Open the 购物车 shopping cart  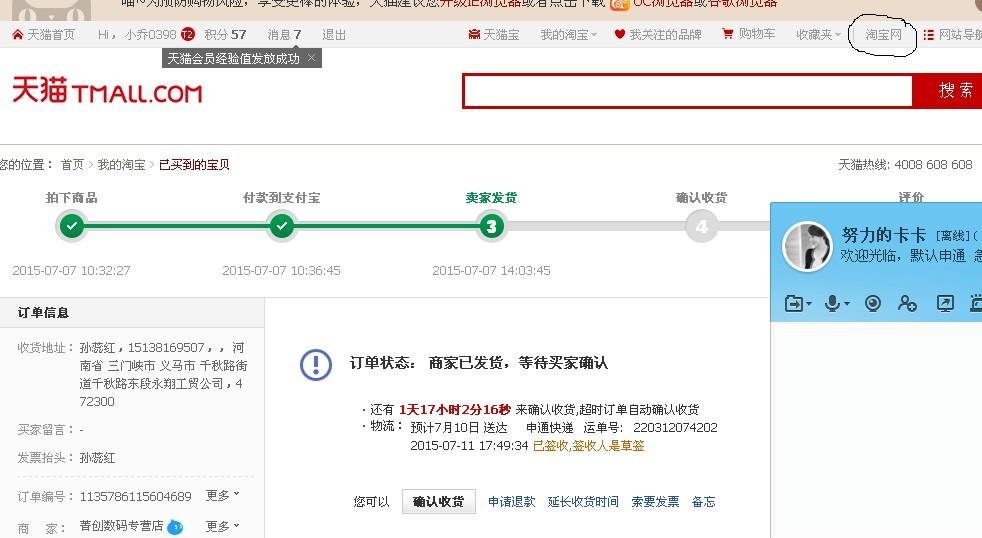pos(757,34)
